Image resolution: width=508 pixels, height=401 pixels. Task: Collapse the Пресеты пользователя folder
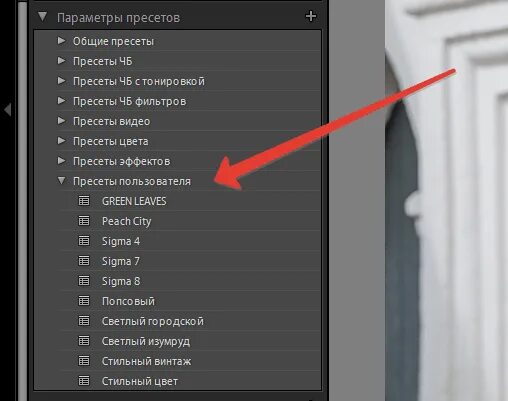coord(61,181)
